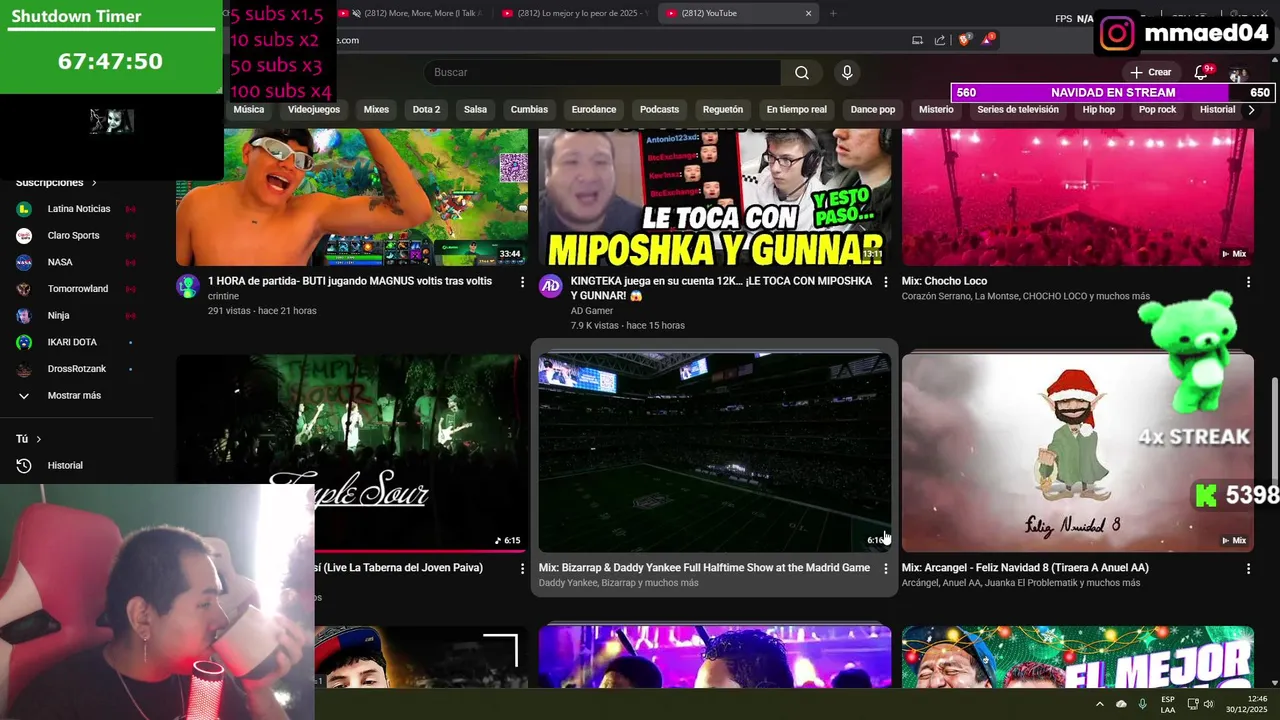The width and height of the screenshot is (1280, 720).
Task: Open options for Live La Taberna video
Action: (x=522, y=568)
